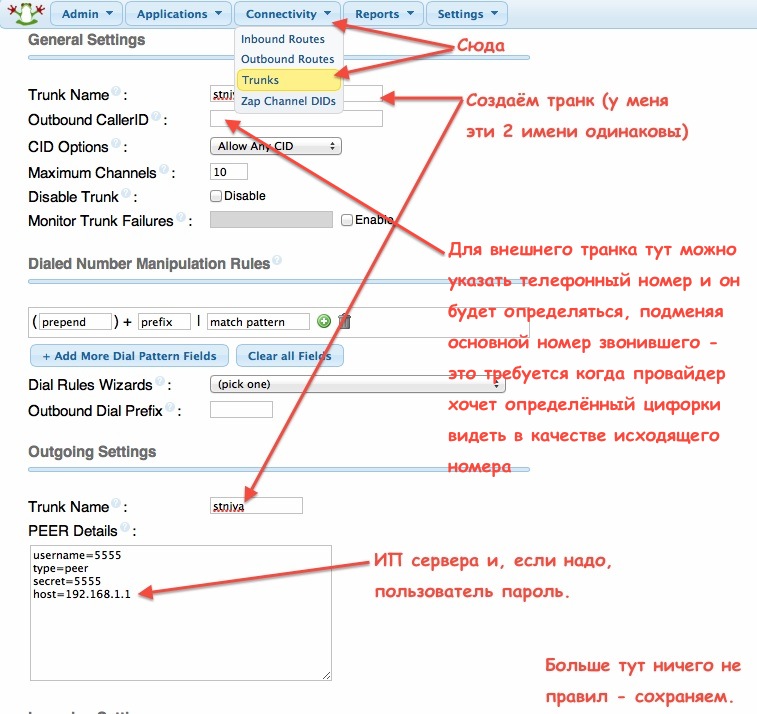Click help icon beside Outbound CallerID

point(157,118)
